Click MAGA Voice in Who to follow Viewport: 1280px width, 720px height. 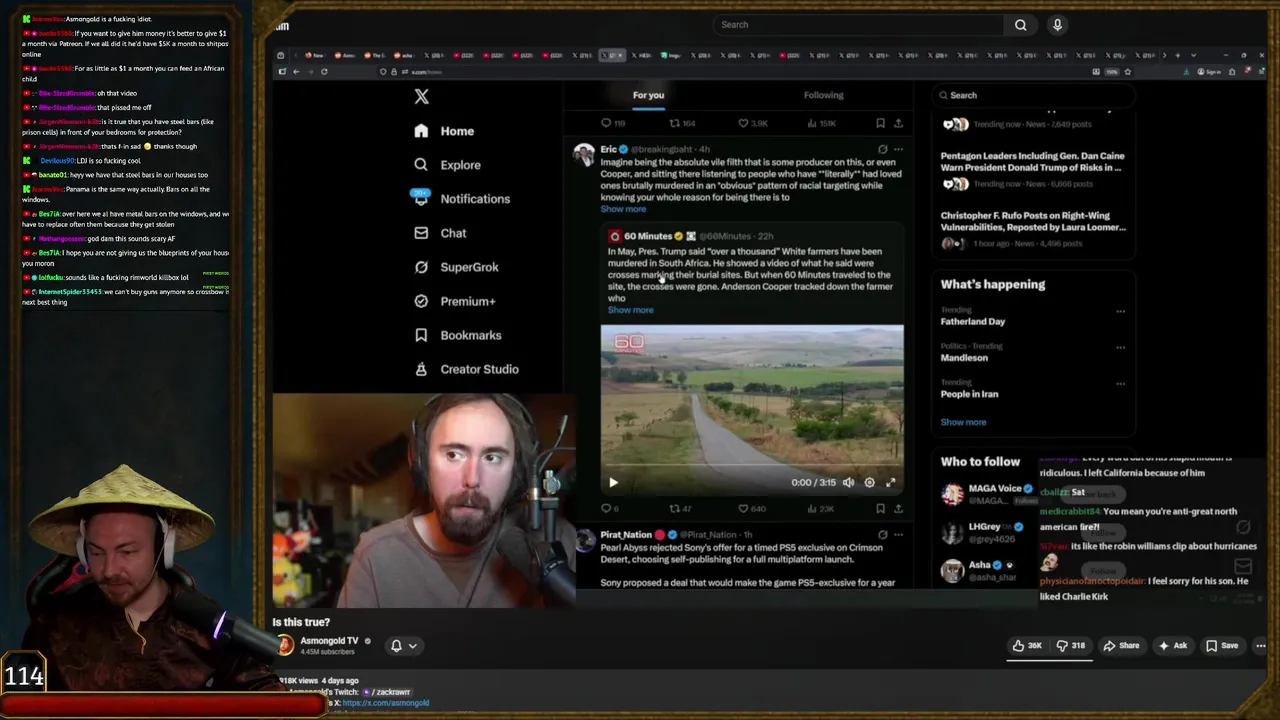click(x=995, y=489)
